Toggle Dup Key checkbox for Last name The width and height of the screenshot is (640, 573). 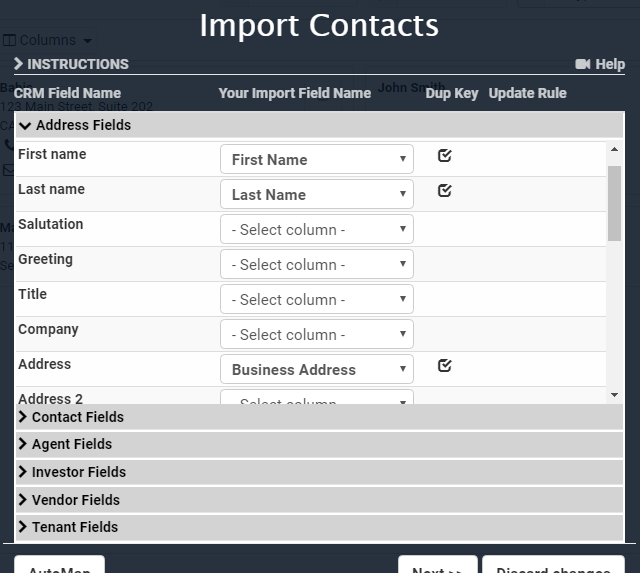[445, 190]
